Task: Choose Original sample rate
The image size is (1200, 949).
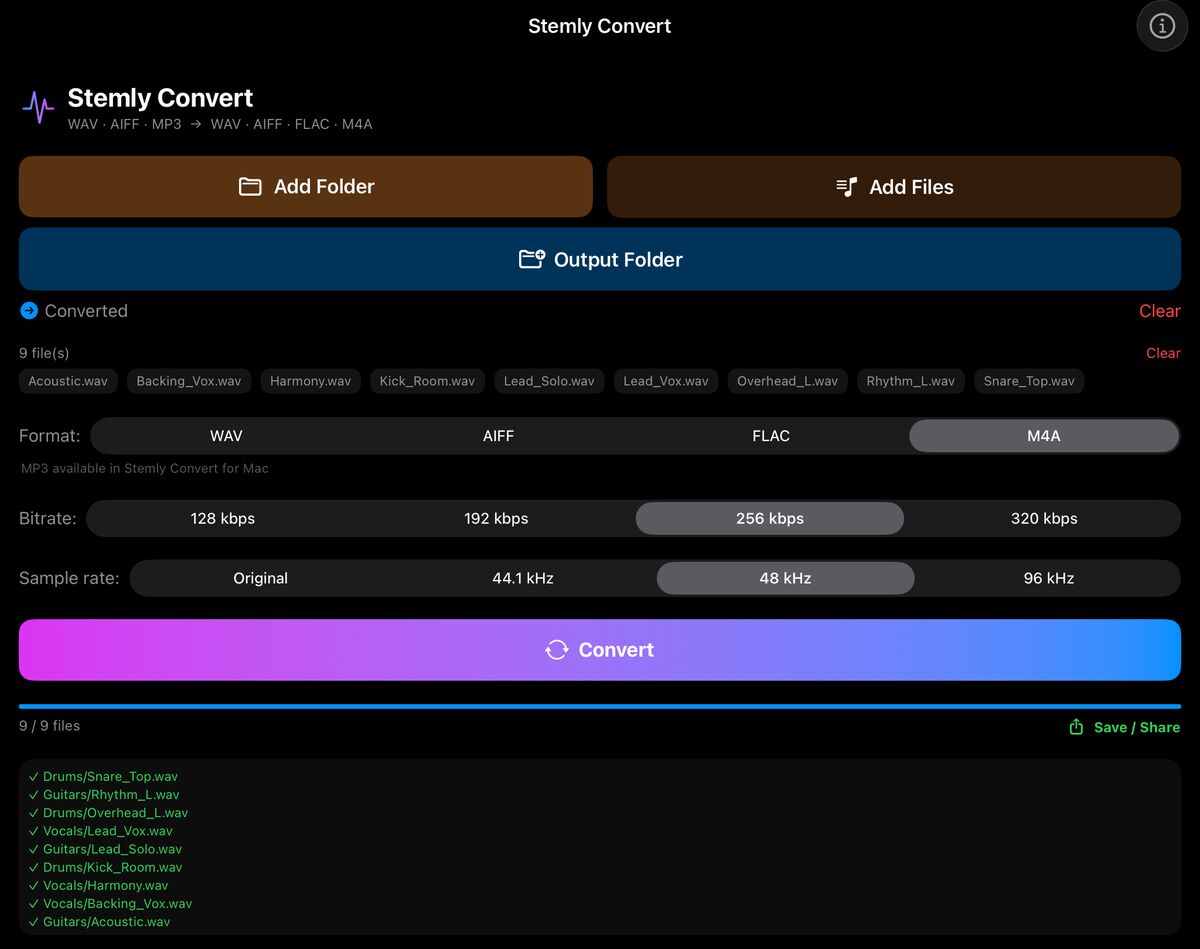Action: tap(261, 578)
